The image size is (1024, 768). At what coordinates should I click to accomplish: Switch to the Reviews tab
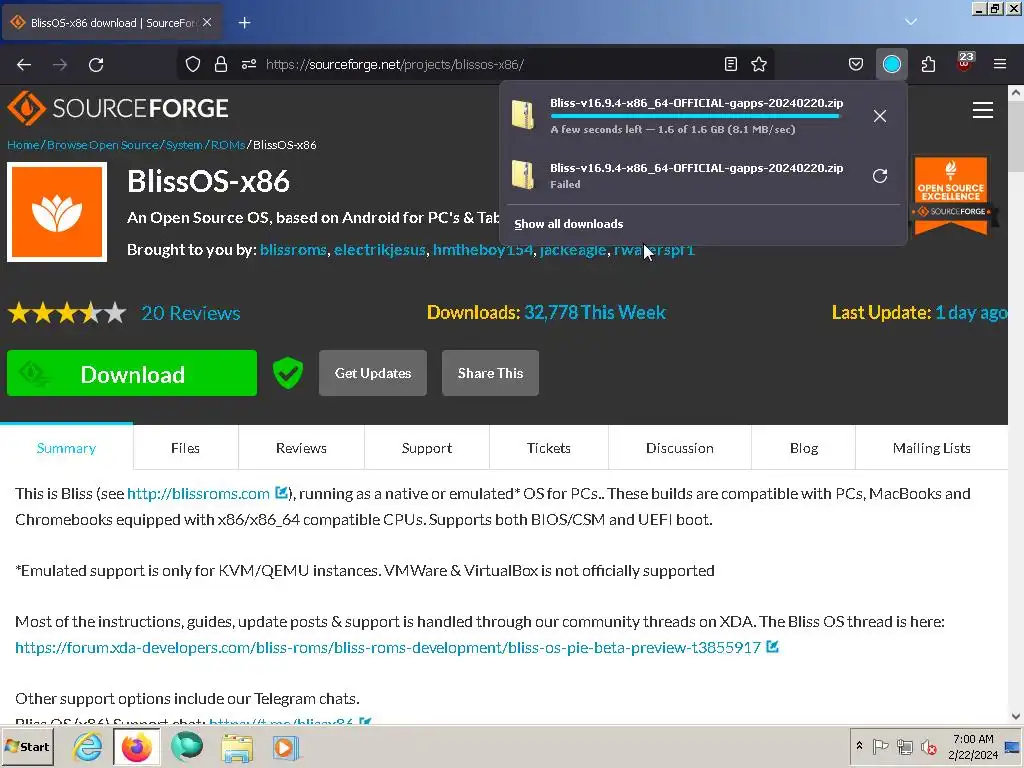(x=301, y=448)
